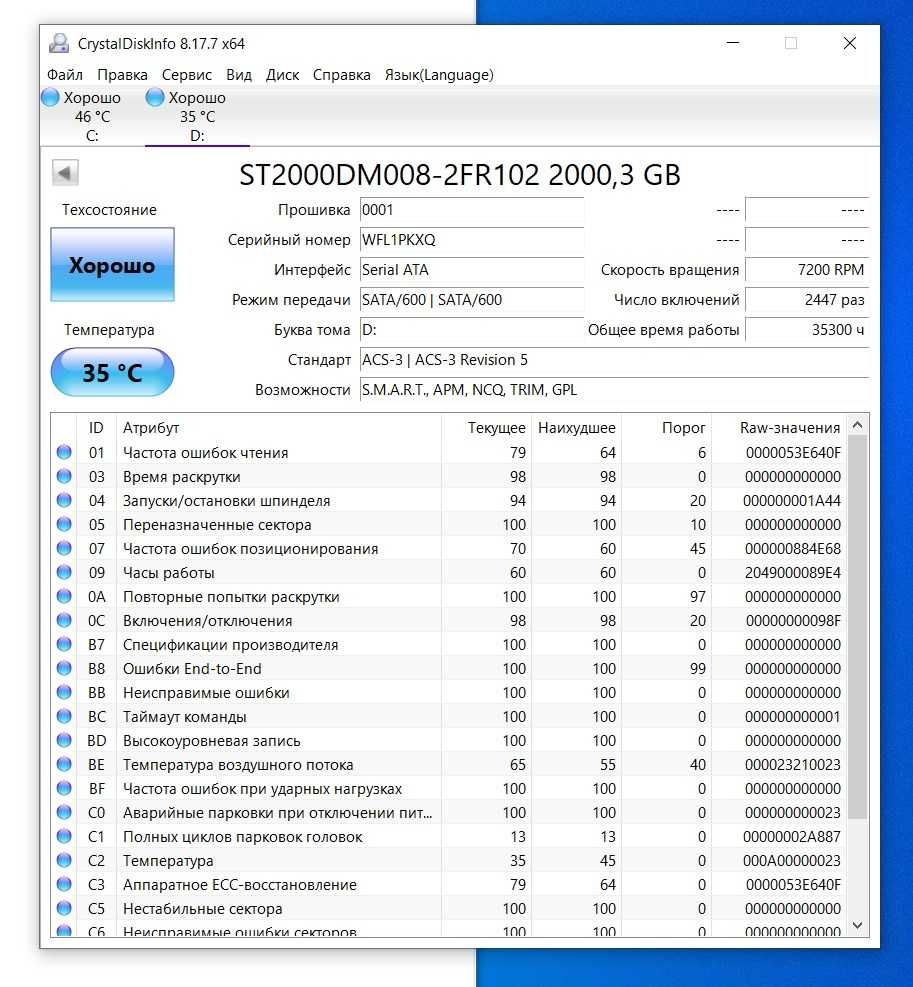
Task: Click the 35 °C temperature button
Action: point(112,372)
